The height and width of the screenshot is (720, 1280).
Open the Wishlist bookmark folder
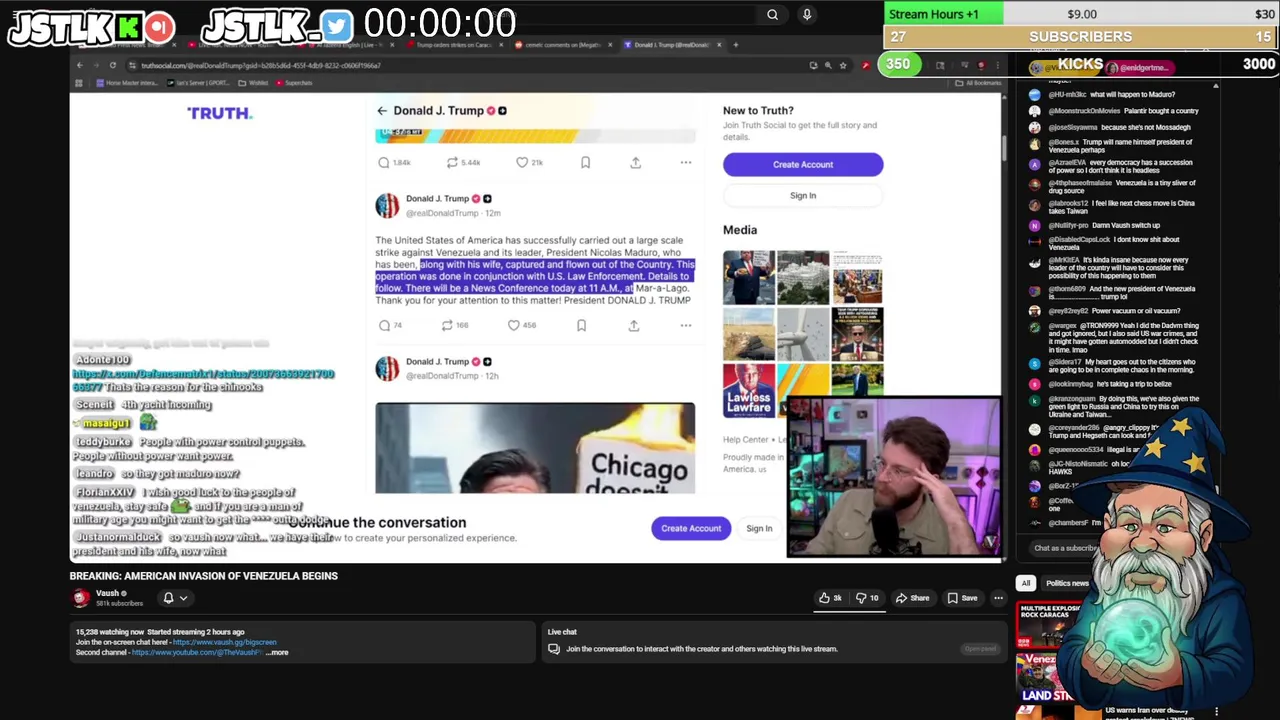click(x=254, y=83)
